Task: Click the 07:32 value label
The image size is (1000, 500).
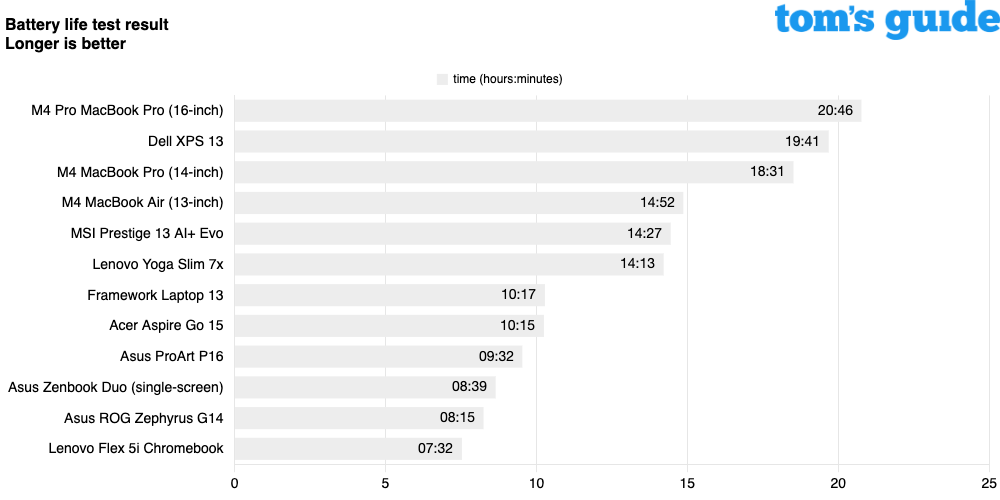Action: pyautogui.click(x=436, y=448)
